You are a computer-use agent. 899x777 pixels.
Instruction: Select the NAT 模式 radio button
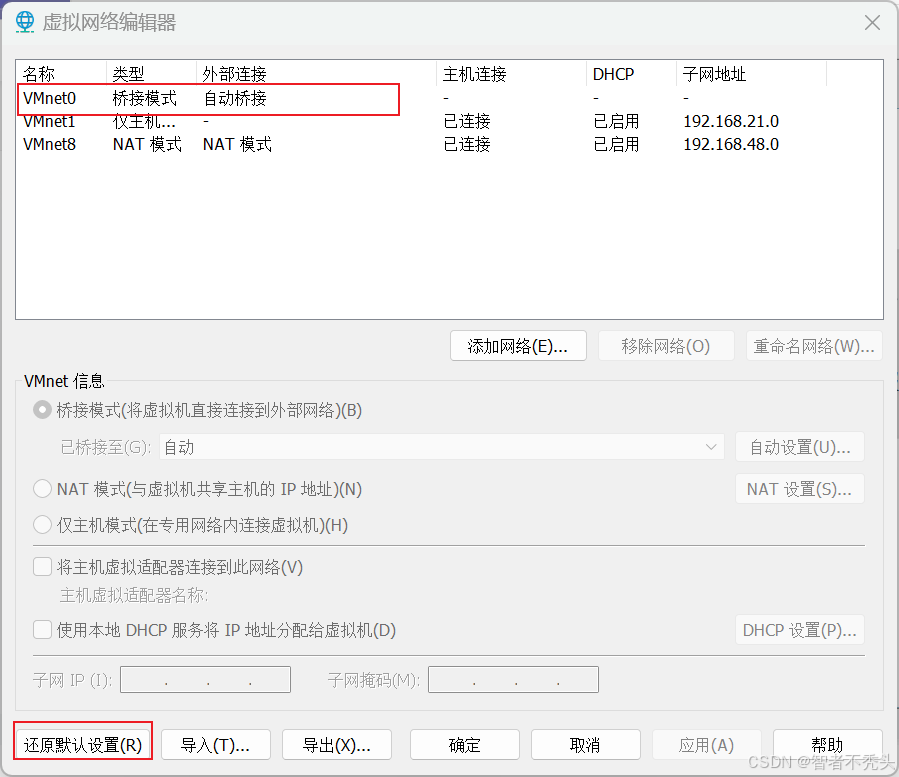(x=42, y=489)
